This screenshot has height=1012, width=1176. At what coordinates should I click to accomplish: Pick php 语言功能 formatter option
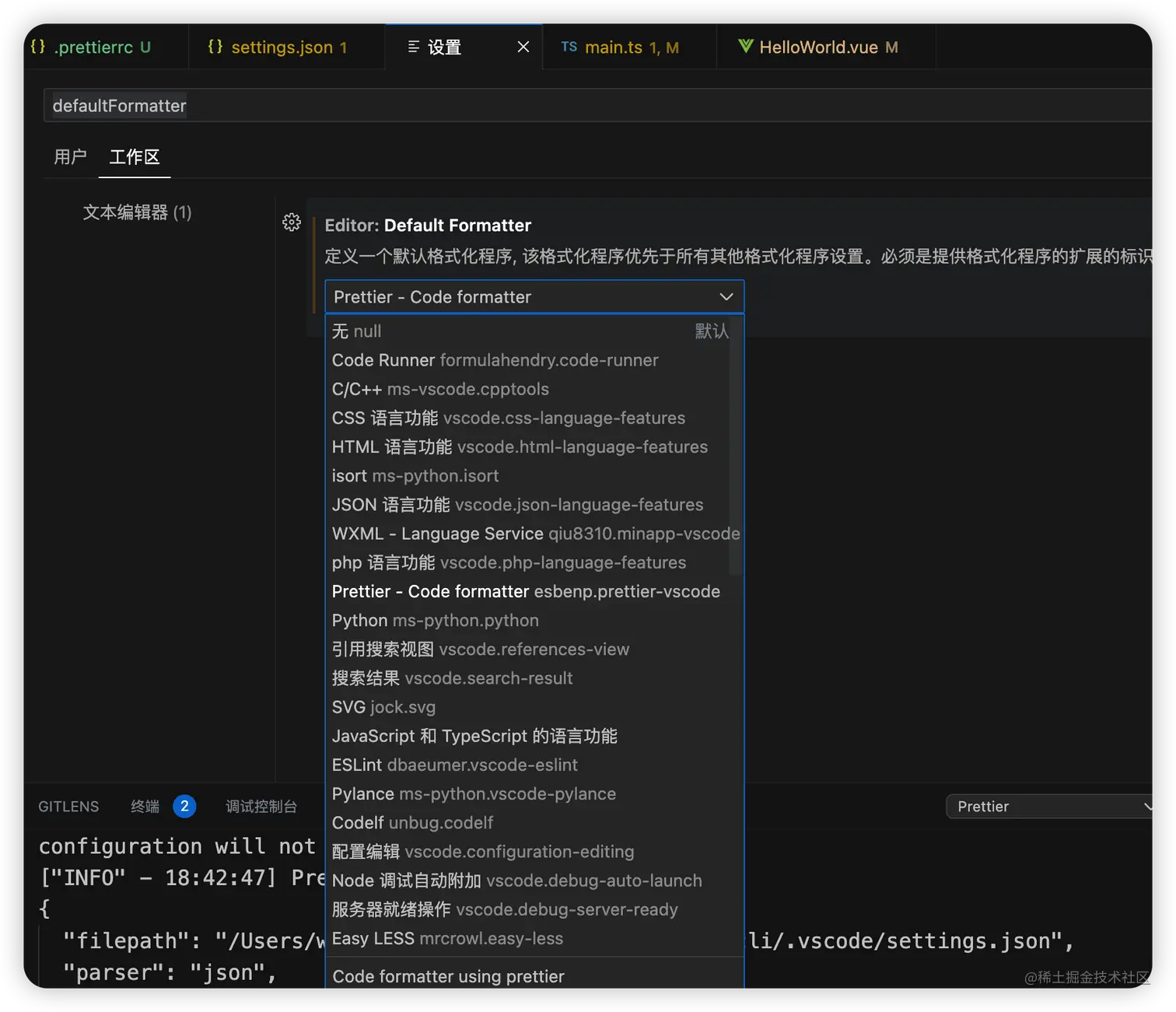pos(530,562)
